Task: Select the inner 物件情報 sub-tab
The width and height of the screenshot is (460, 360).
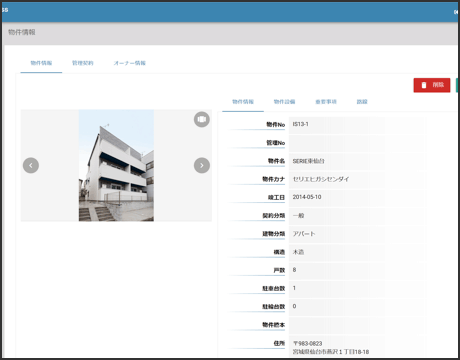Action: (243, 102)
